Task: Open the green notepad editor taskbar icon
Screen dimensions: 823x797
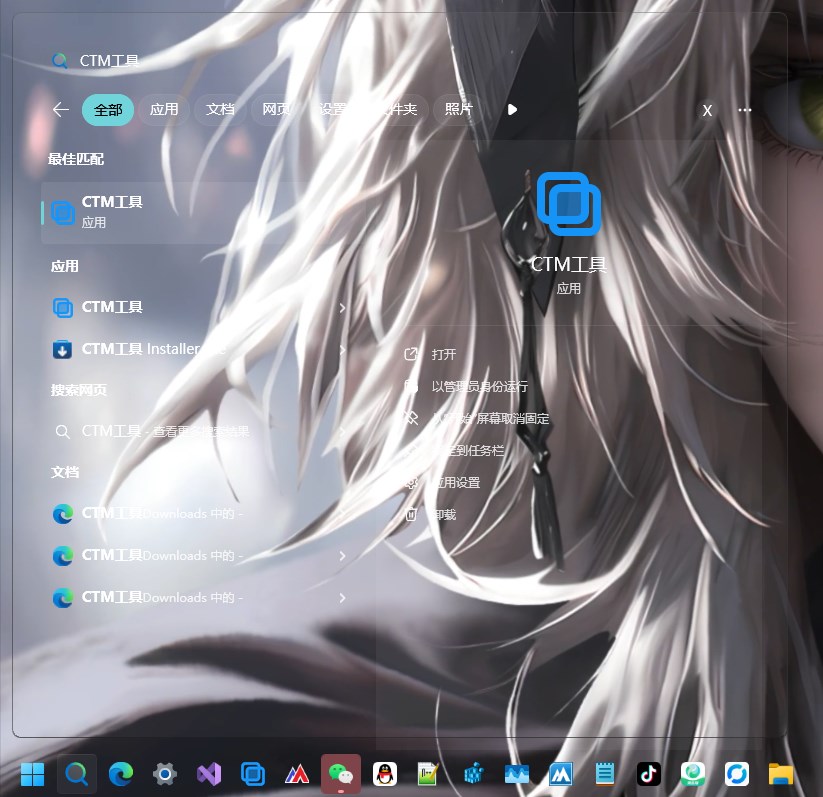Action: pyautogui.click(x=429, y=774)
